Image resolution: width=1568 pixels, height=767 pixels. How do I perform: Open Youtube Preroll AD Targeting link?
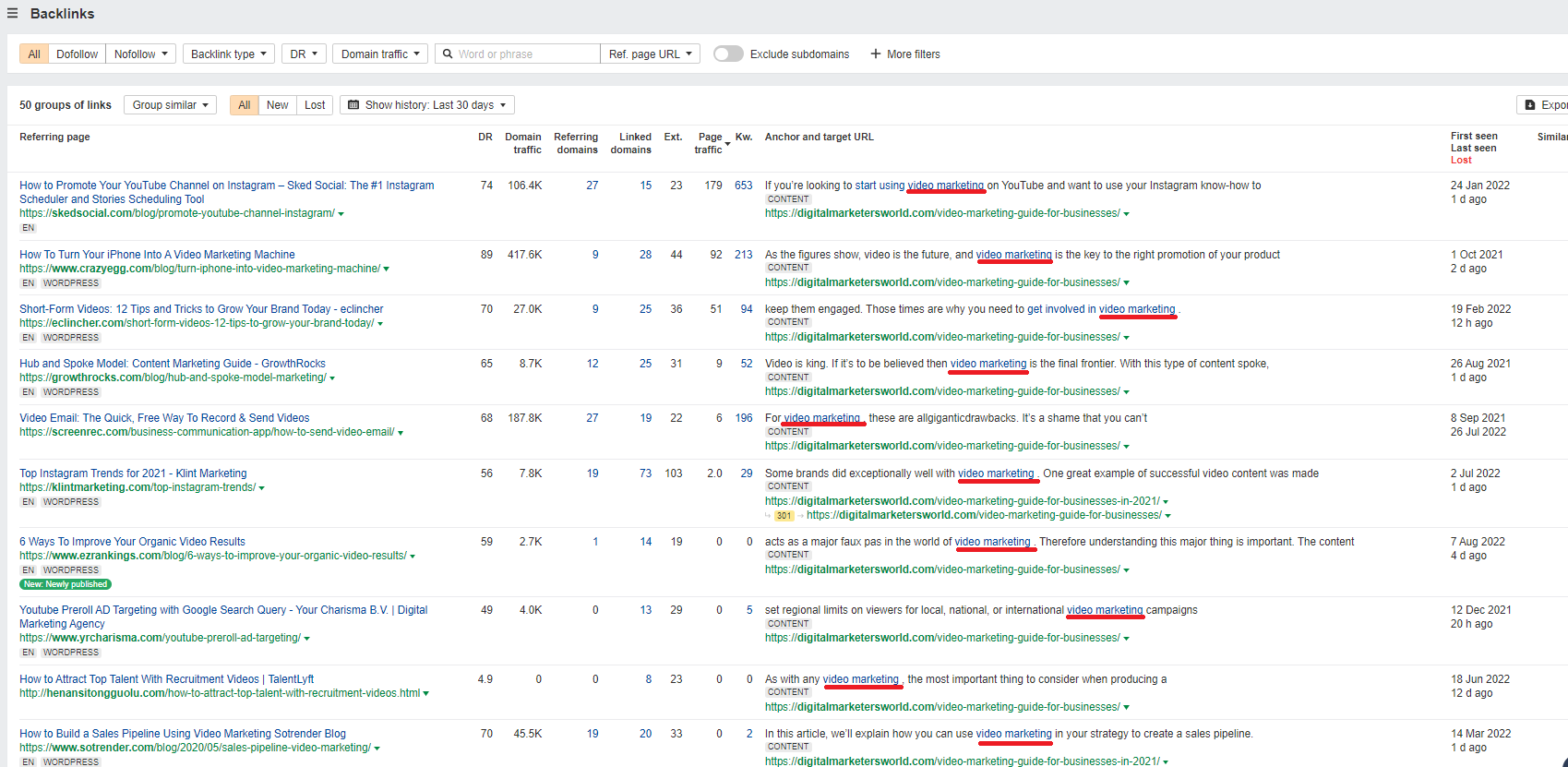click(223, 617)
